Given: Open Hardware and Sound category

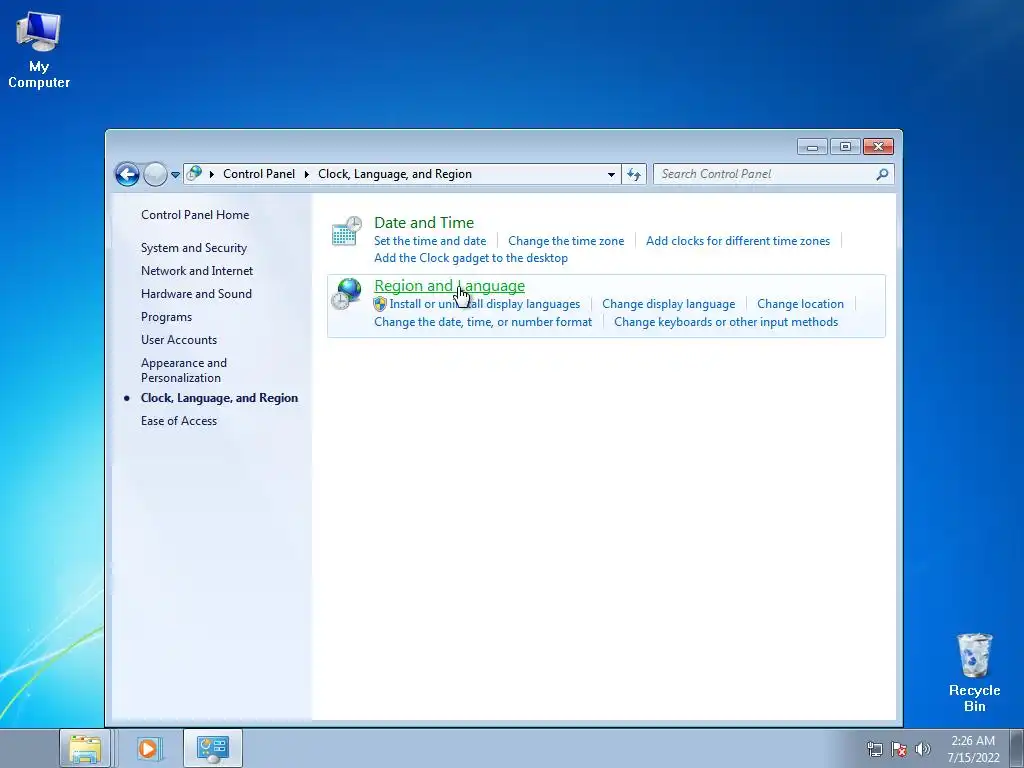Looking at the screenshot, I should click(196, 294).
